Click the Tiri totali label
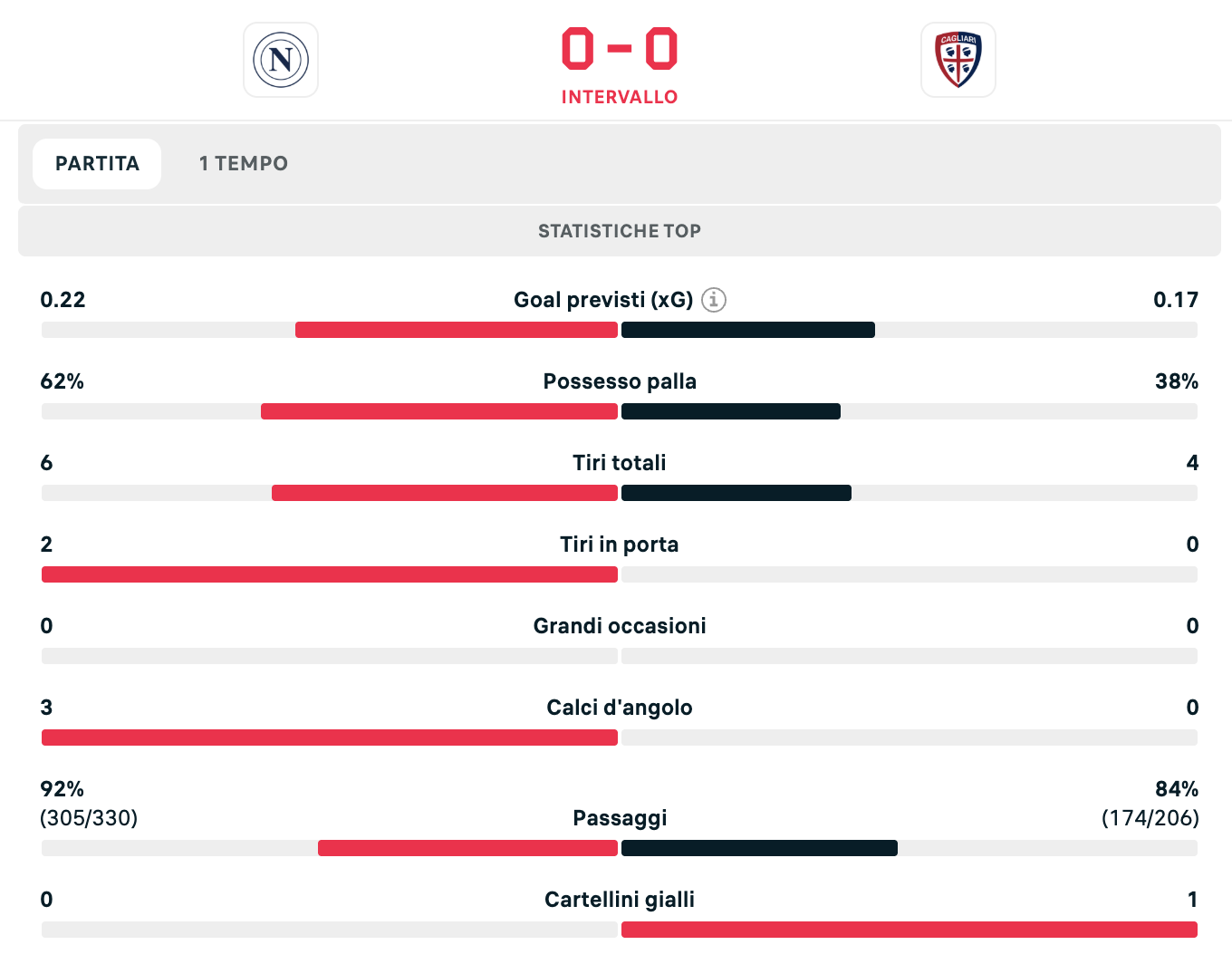Image resolution: width=1232 pixels, height=964 pixels. (x=620, y=463)
